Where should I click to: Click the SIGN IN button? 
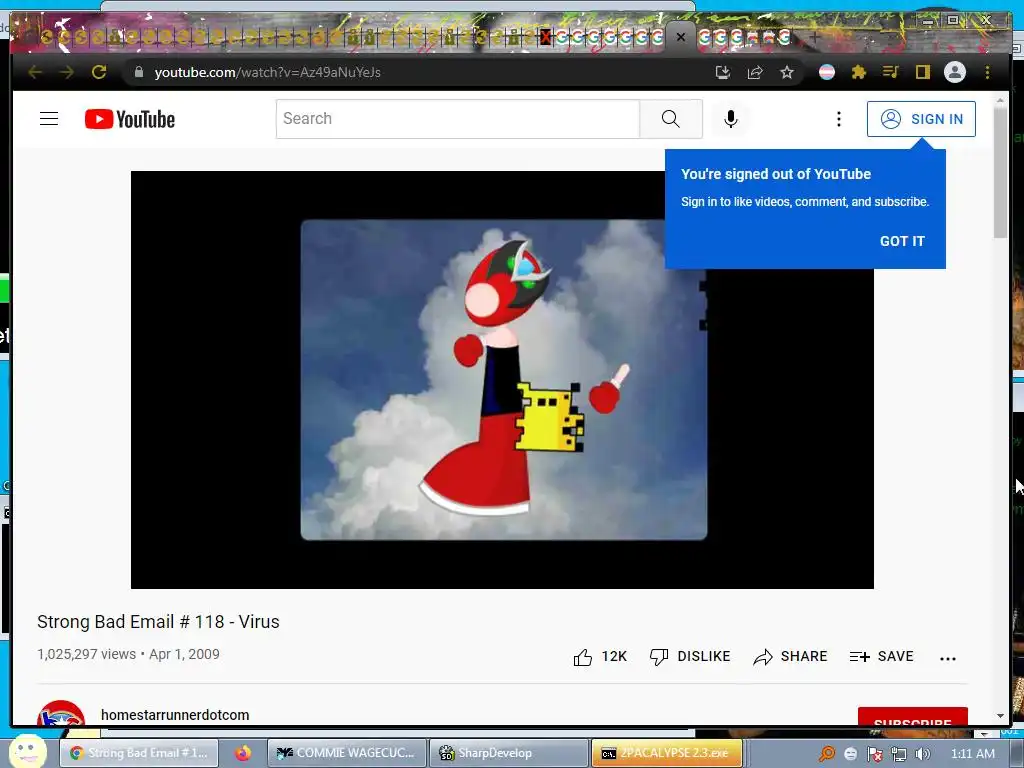(x=921, y=119)
